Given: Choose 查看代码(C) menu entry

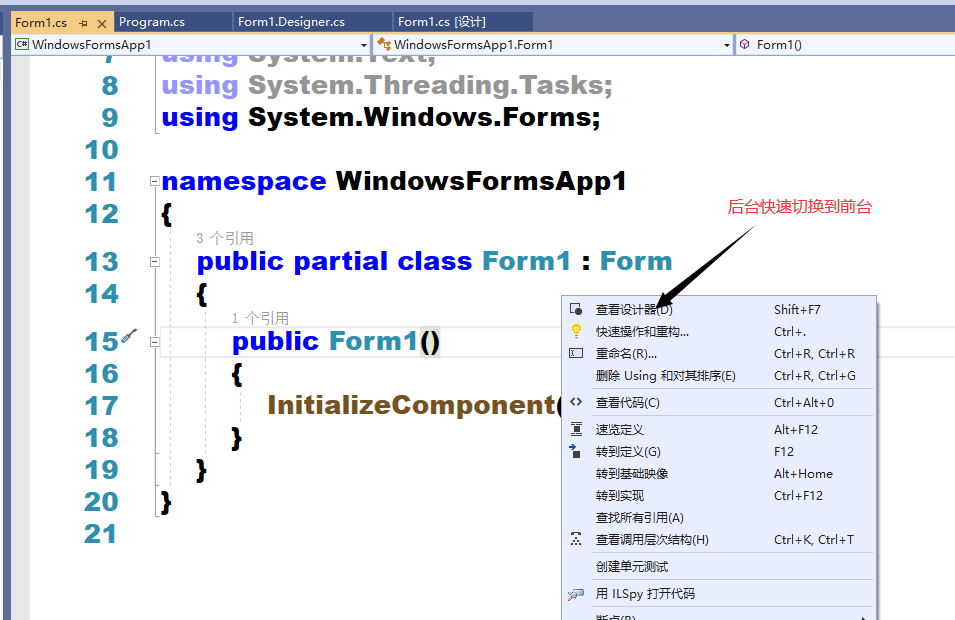Looking at the screenshot, I should tap(719, 402).
